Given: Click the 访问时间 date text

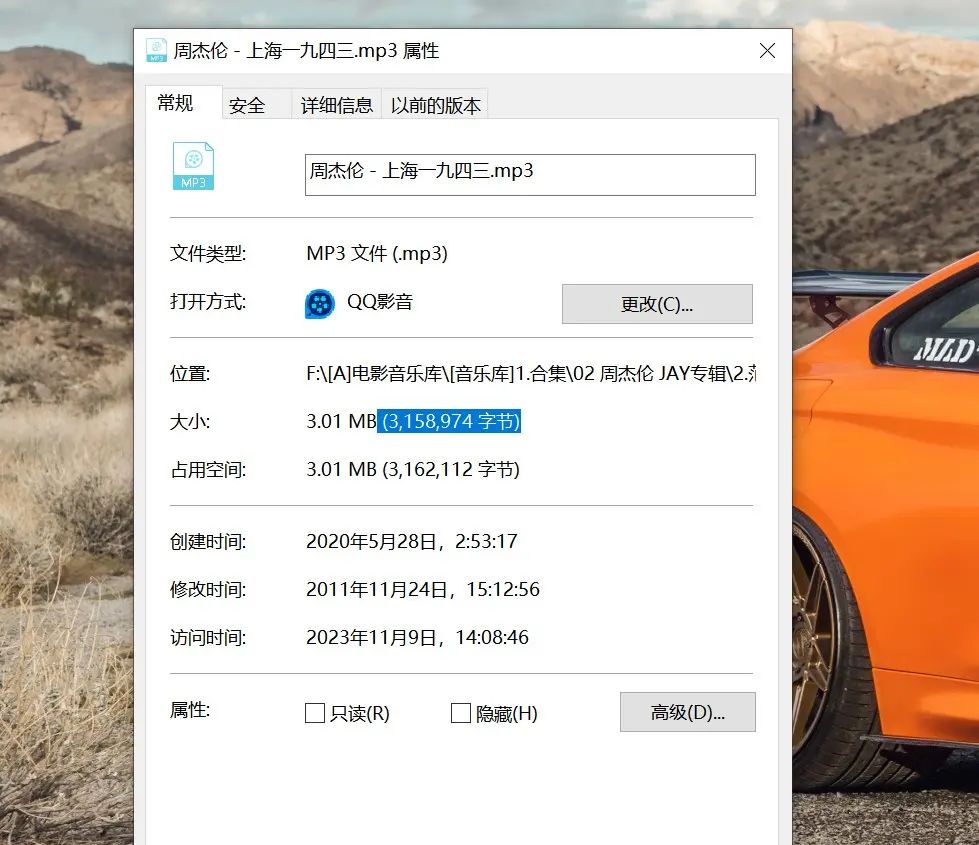Looking at the screenshot, I should [418, 637].
